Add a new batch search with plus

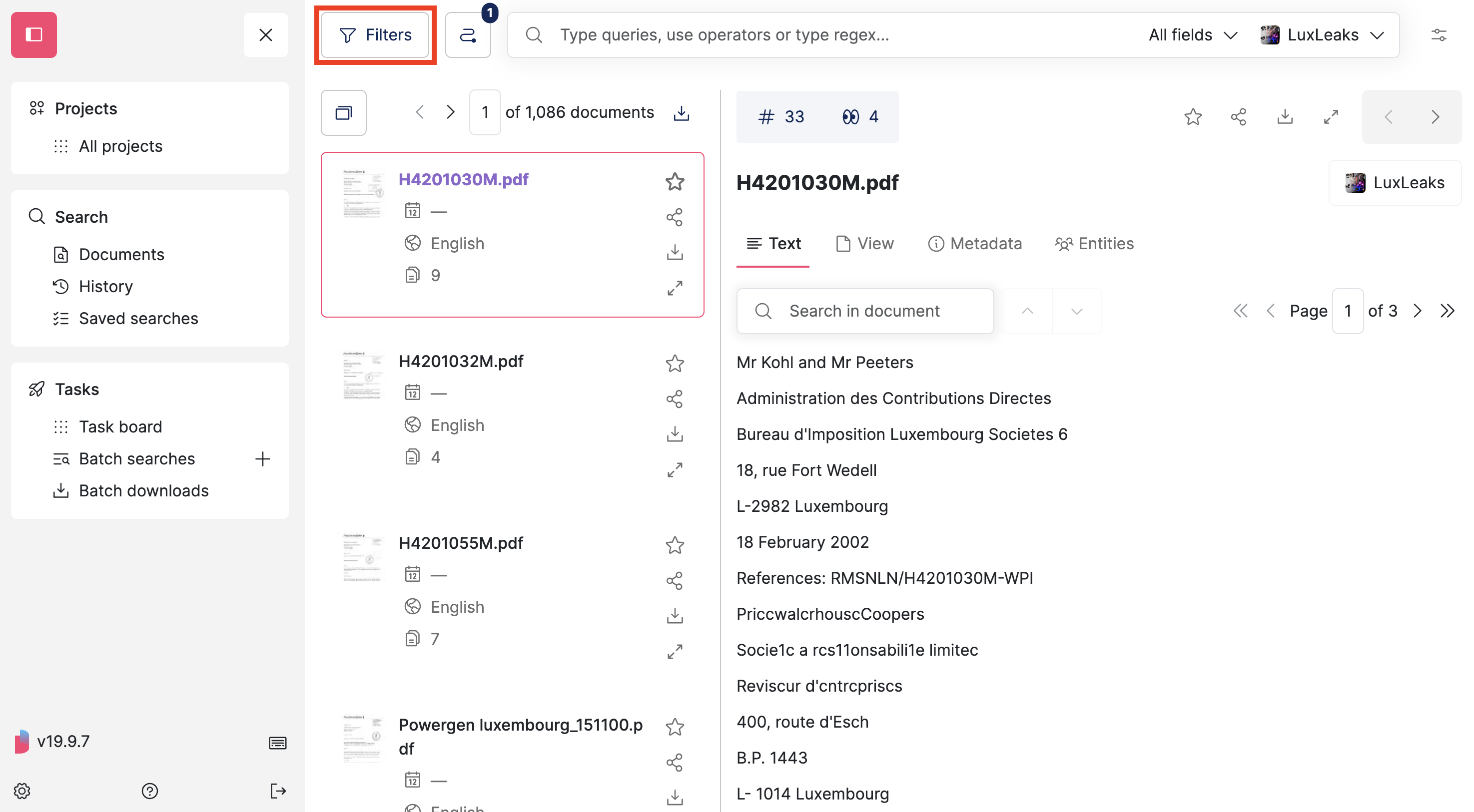263,458
